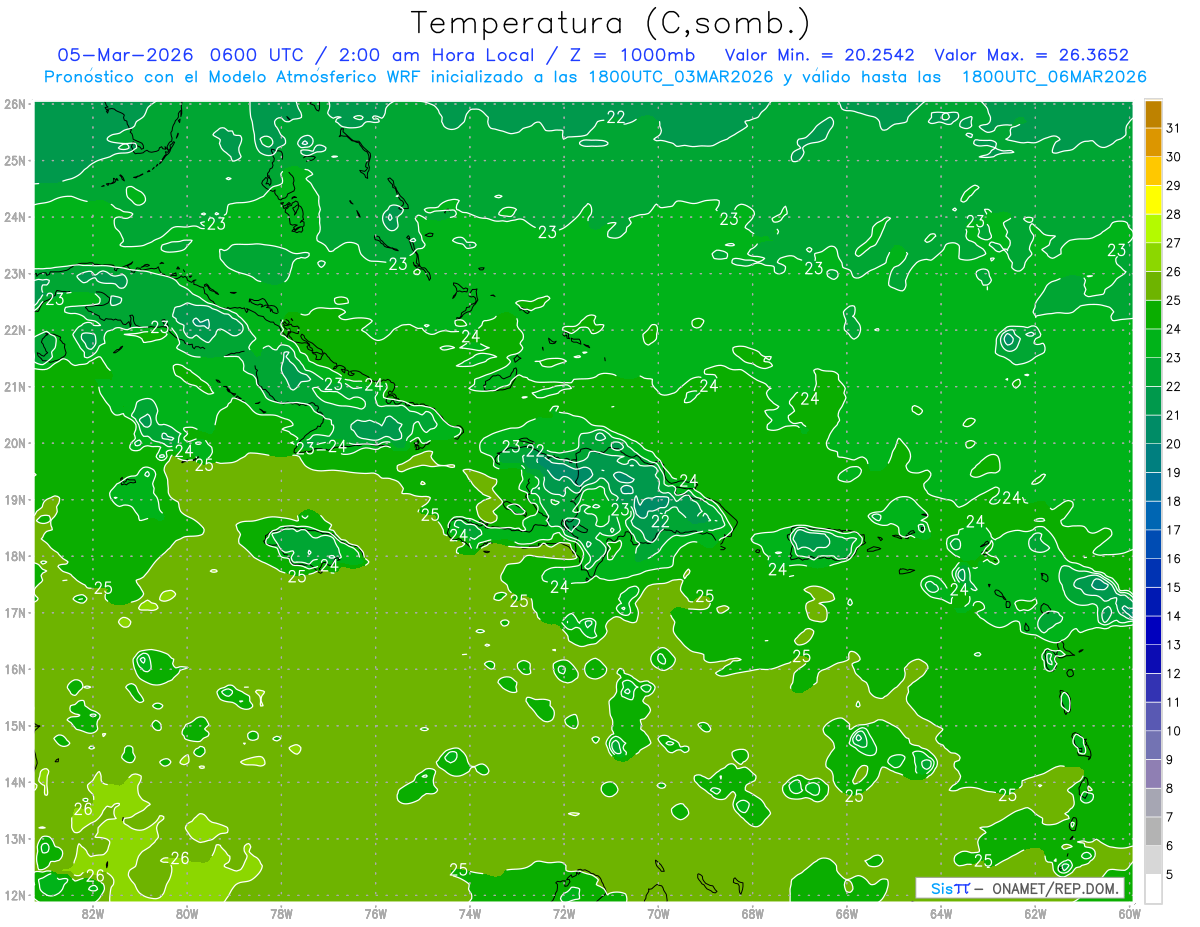The image size is (1200, 927).
Task: Click the '19N' latitude label
Action: point(15,499)
